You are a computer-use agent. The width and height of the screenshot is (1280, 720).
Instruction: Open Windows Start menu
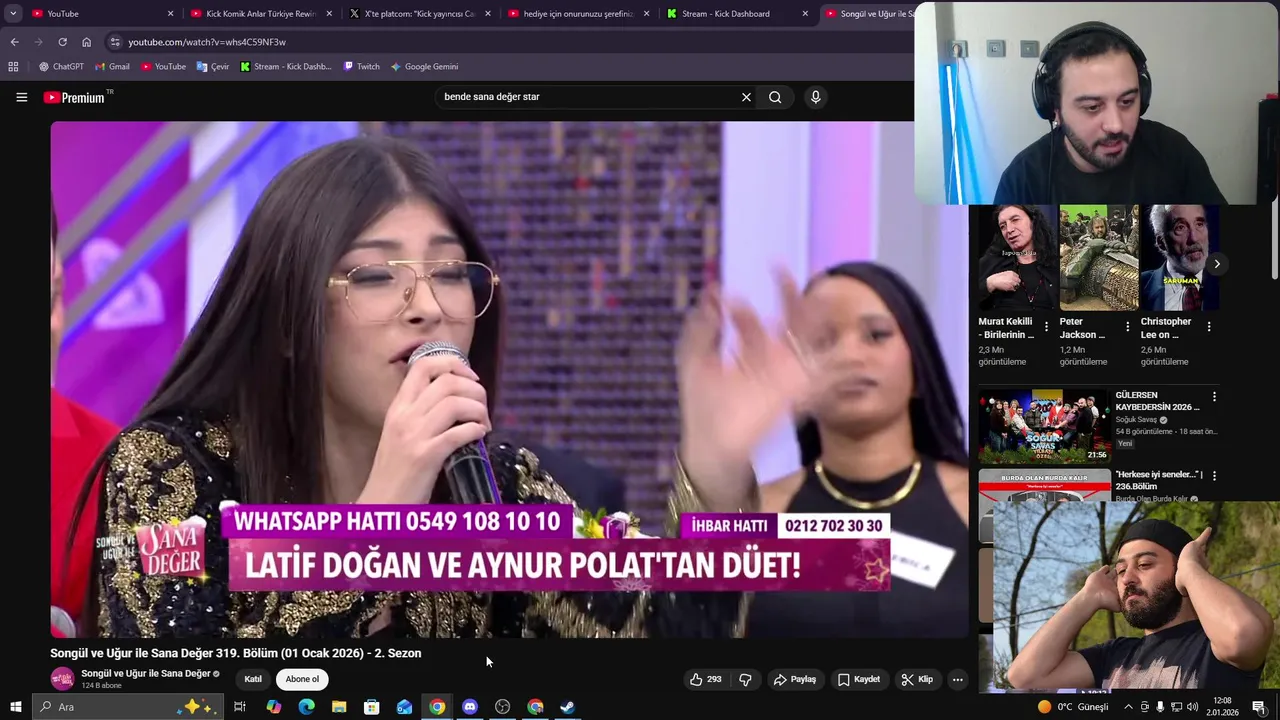click(15, 707)
